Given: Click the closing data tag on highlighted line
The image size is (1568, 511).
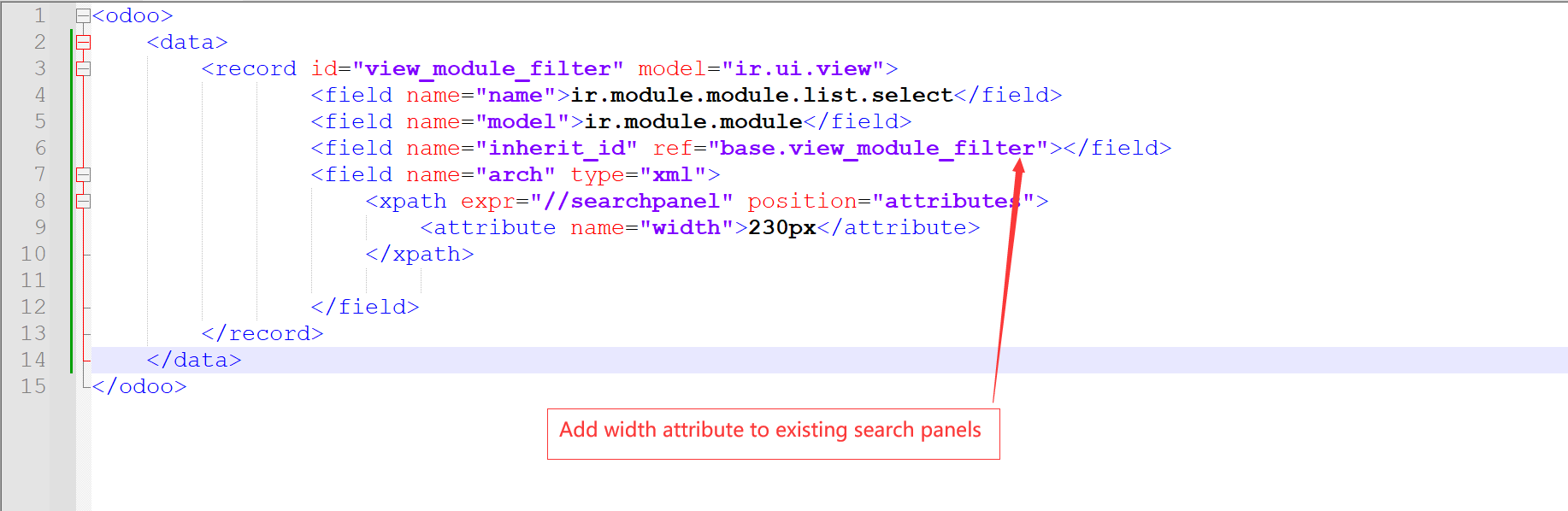Looking at the screenshot, I should click(x=194, y=360).
